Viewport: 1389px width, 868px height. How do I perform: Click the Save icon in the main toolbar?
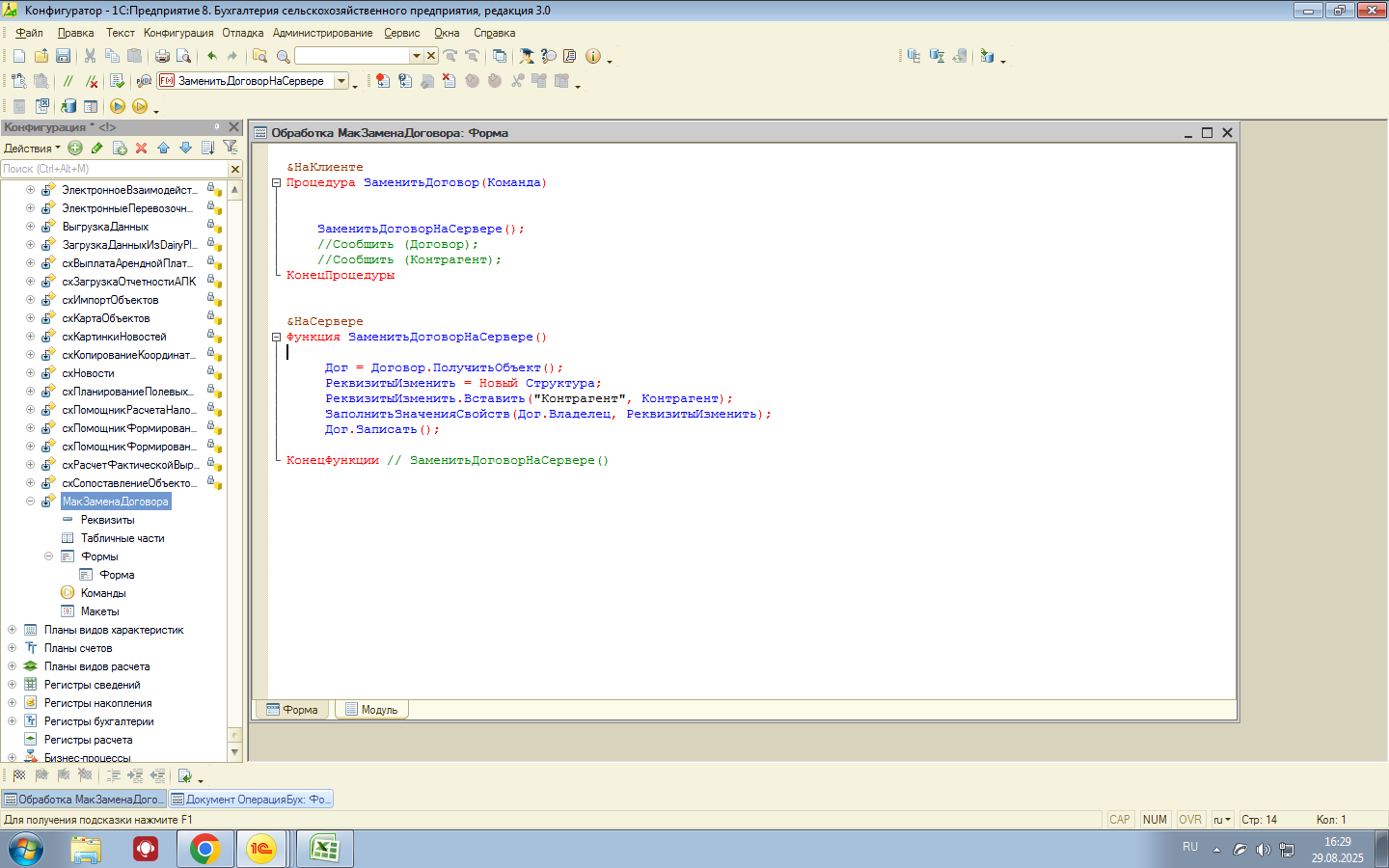tap(63, 56)
